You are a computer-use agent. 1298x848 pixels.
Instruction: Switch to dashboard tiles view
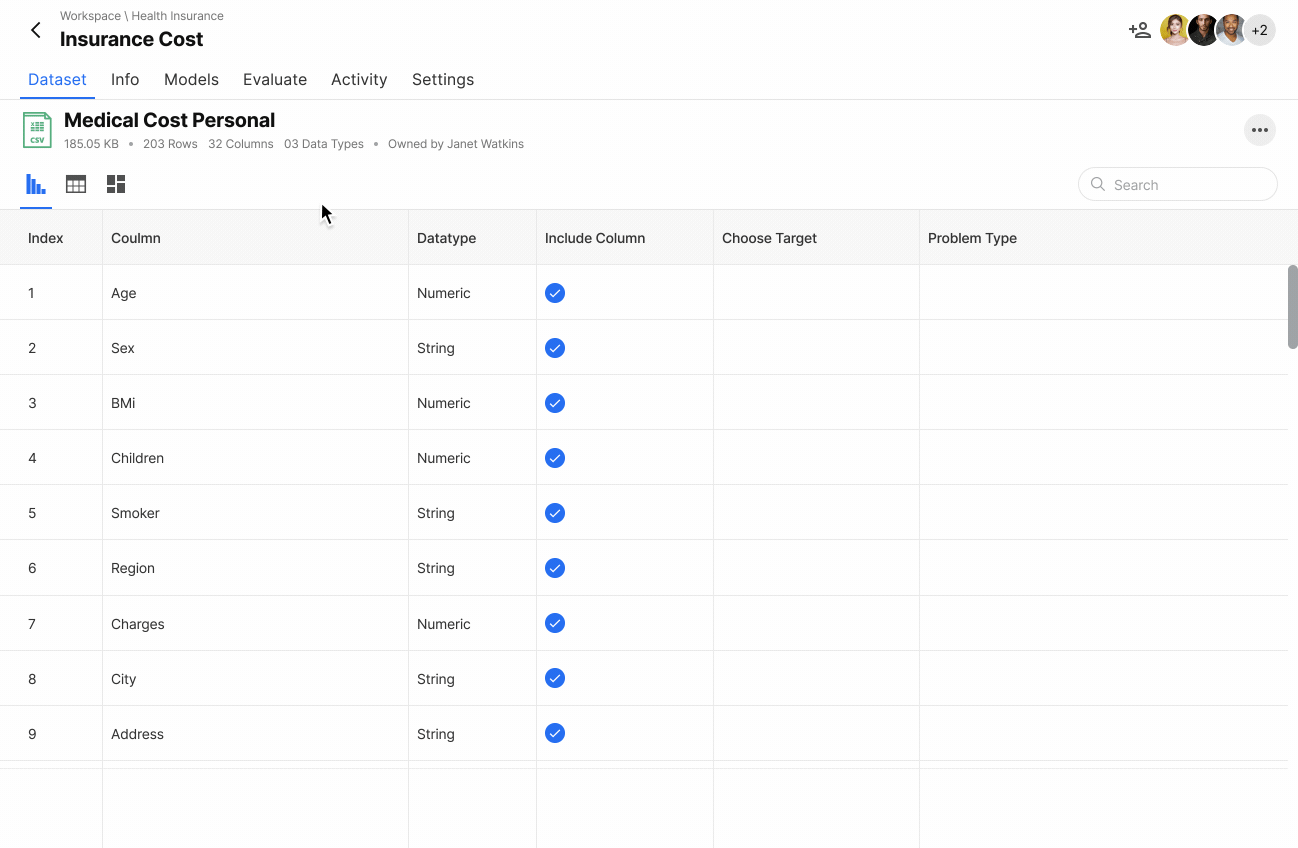pos(116,184)
